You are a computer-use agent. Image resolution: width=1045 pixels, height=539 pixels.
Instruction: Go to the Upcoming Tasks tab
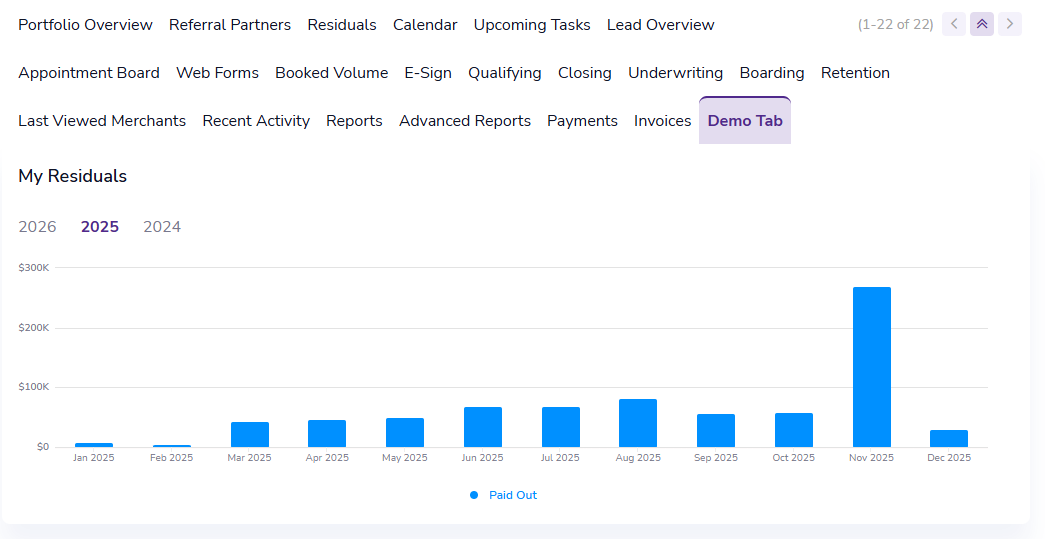click(532, 25)
